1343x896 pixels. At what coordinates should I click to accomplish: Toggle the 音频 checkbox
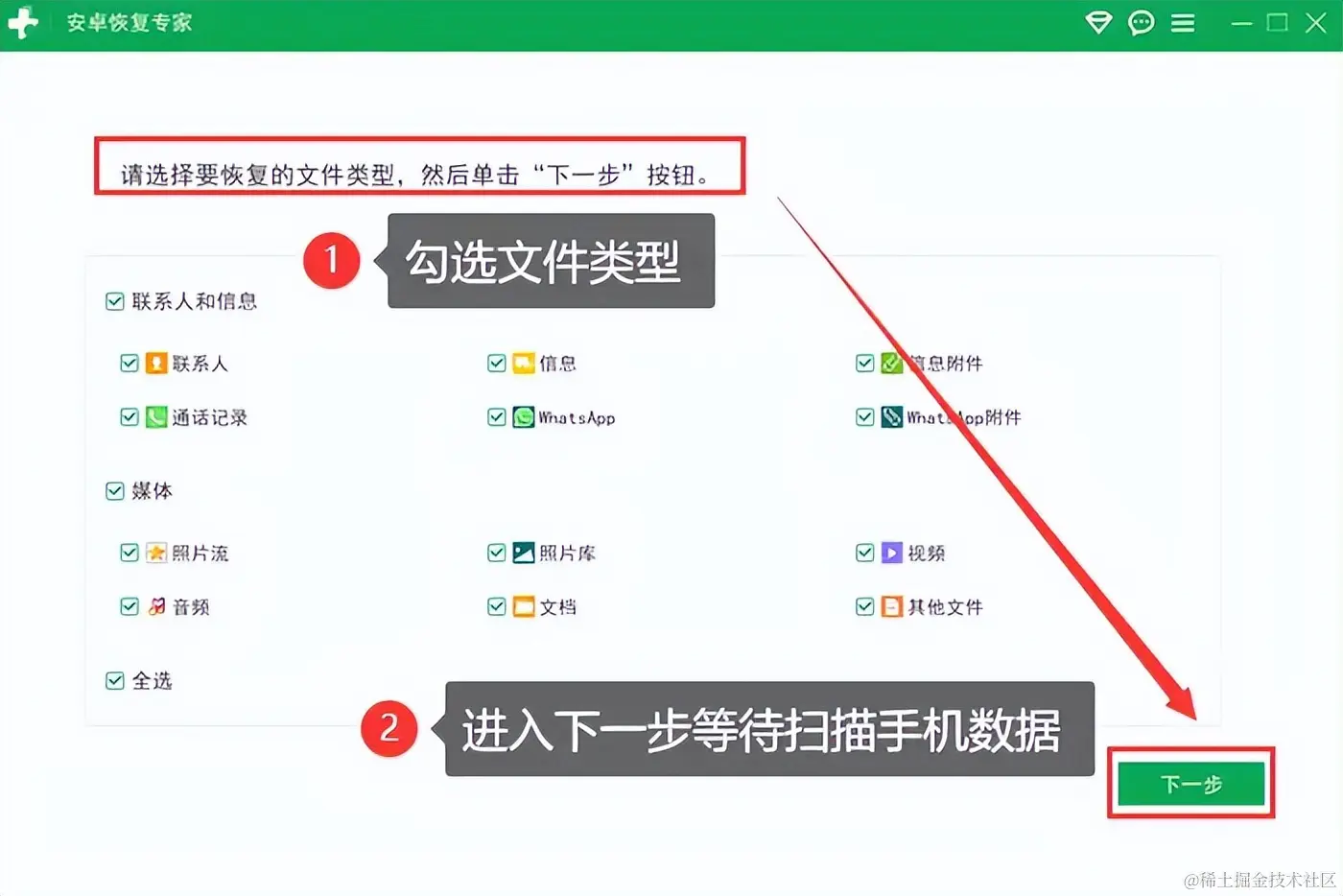130,606
